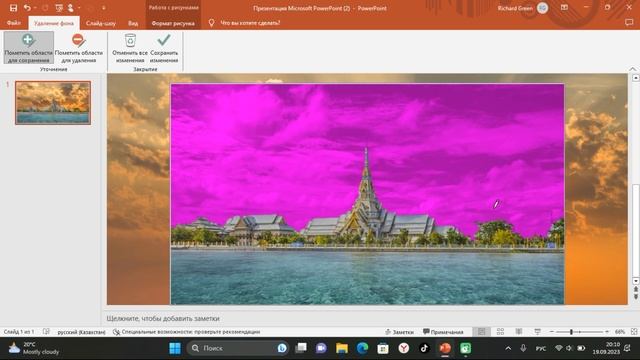Open the Формат рисунка tab
The image size is (640, 360).
pos(173,23)
